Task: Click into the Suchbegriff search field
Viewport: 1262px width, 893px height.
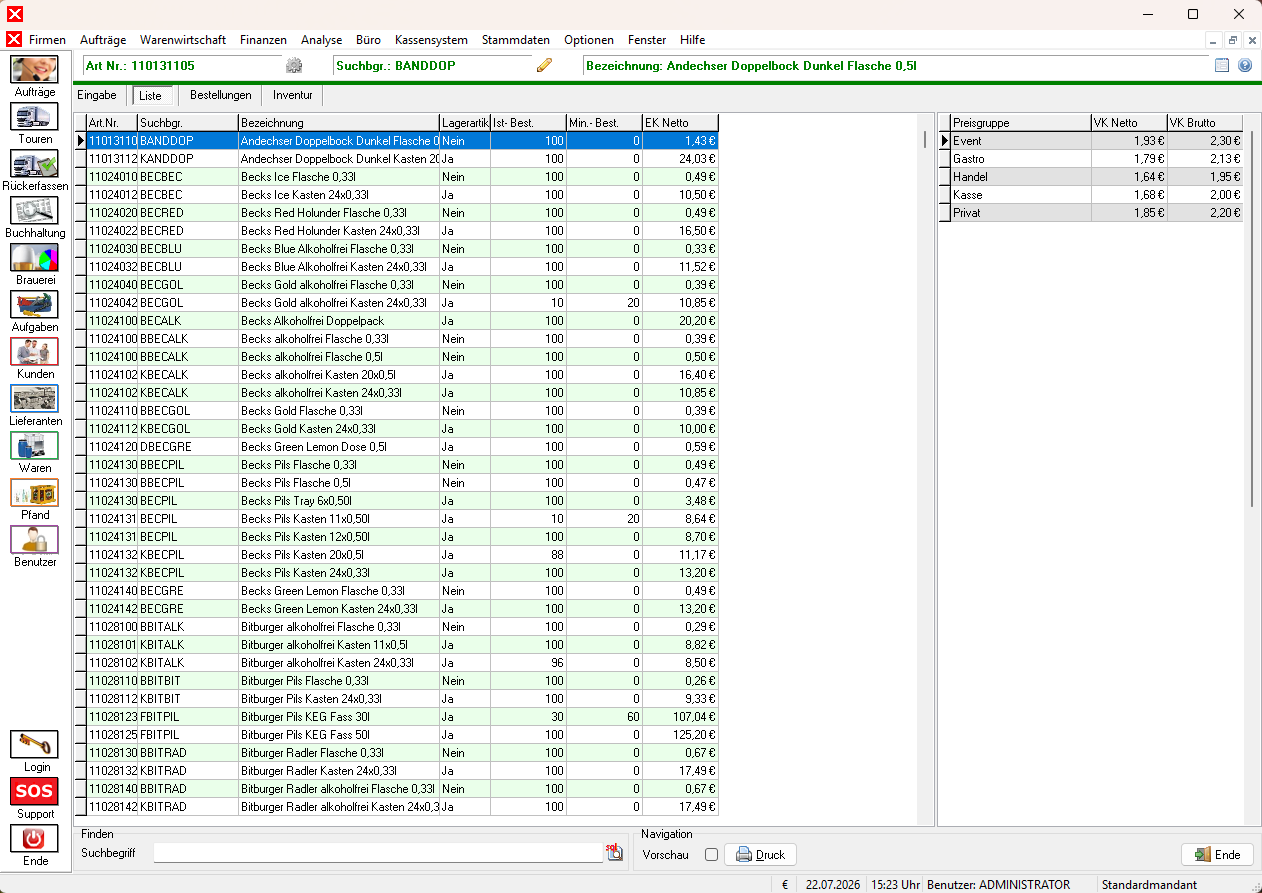Action: [x=378, y=854]
